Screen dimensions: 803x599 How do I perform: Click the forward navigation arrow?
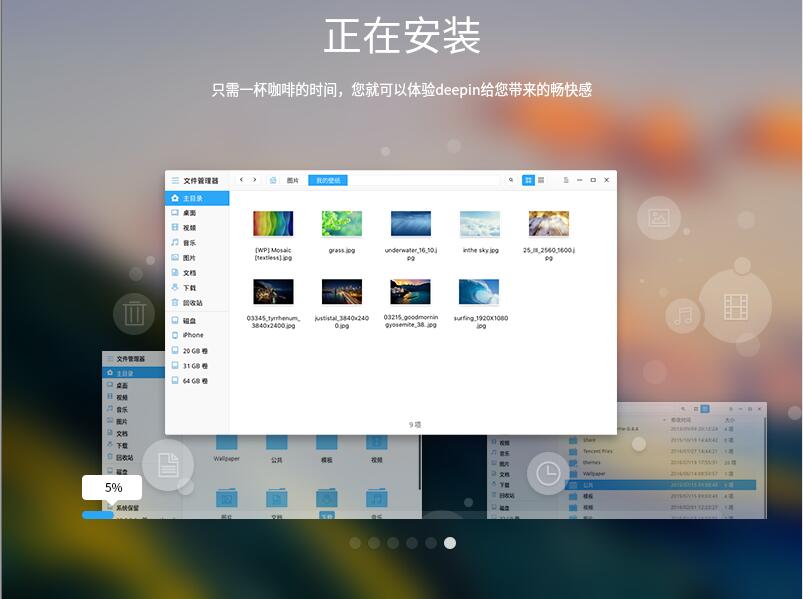255,181
